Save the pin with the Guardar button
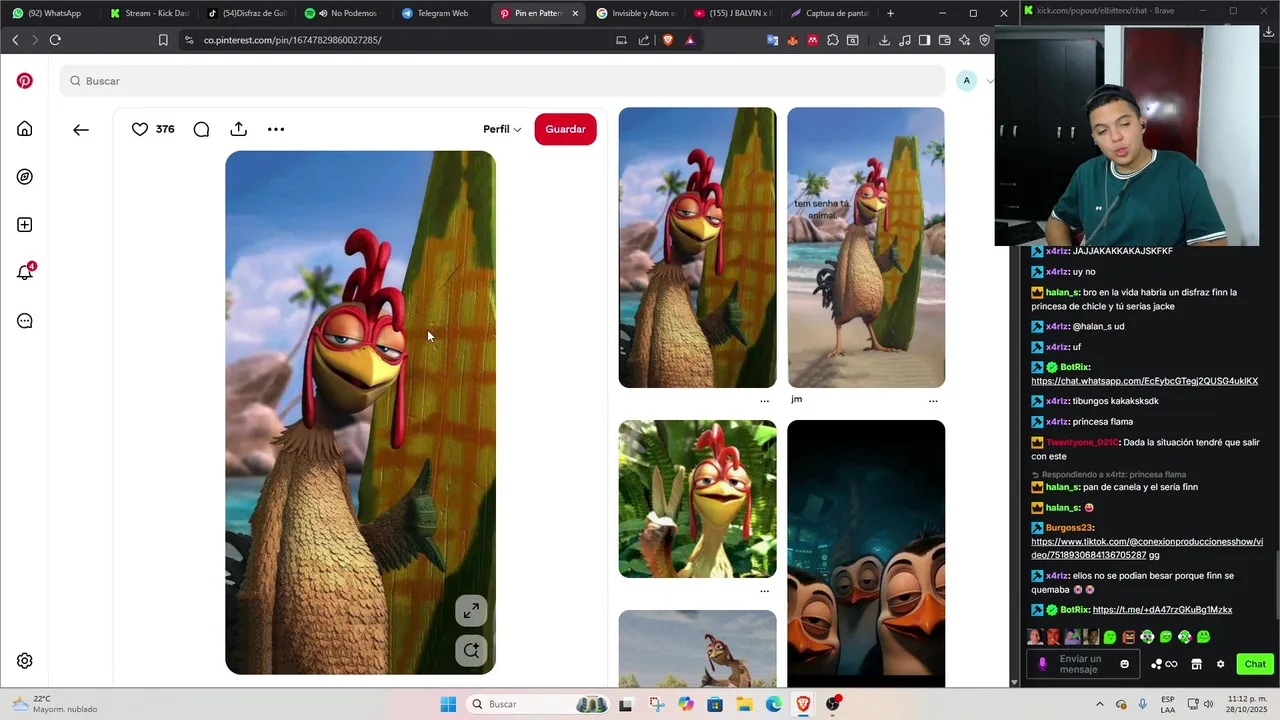The image size is (1280, 720). pos(565,129)
